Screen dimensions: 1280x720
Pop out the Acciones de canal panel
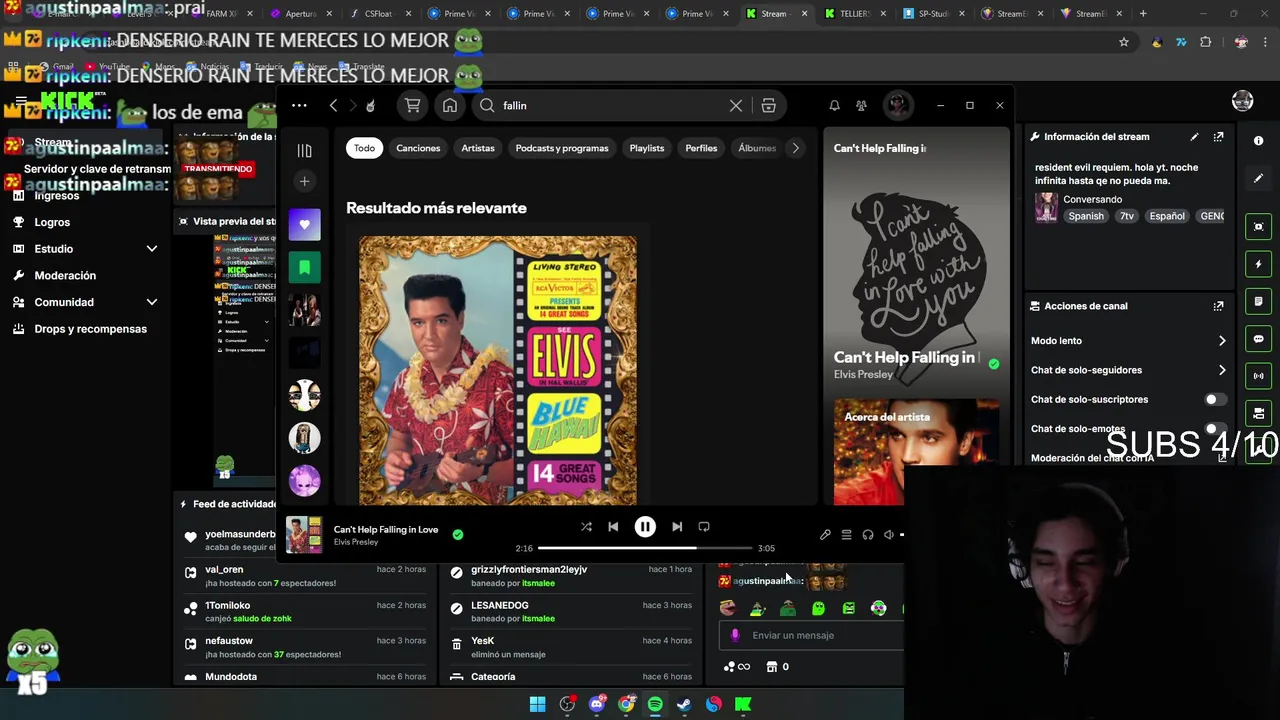click(x=1218, y=306)
